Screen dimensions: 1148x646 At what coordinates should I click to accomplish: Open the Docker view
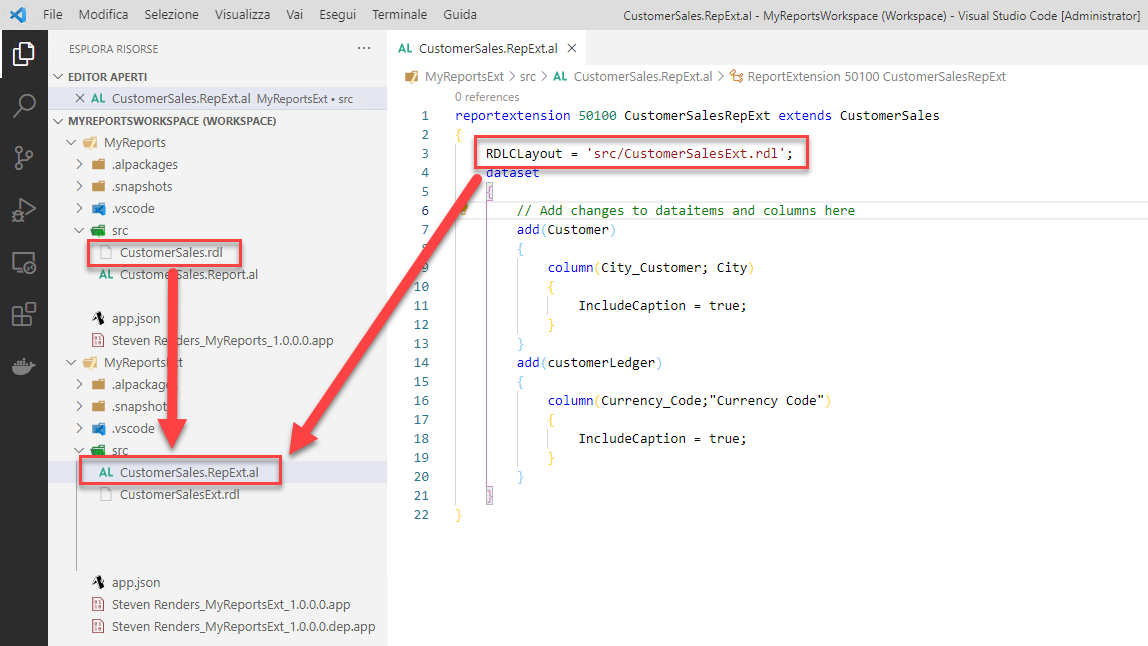(23, 366)
